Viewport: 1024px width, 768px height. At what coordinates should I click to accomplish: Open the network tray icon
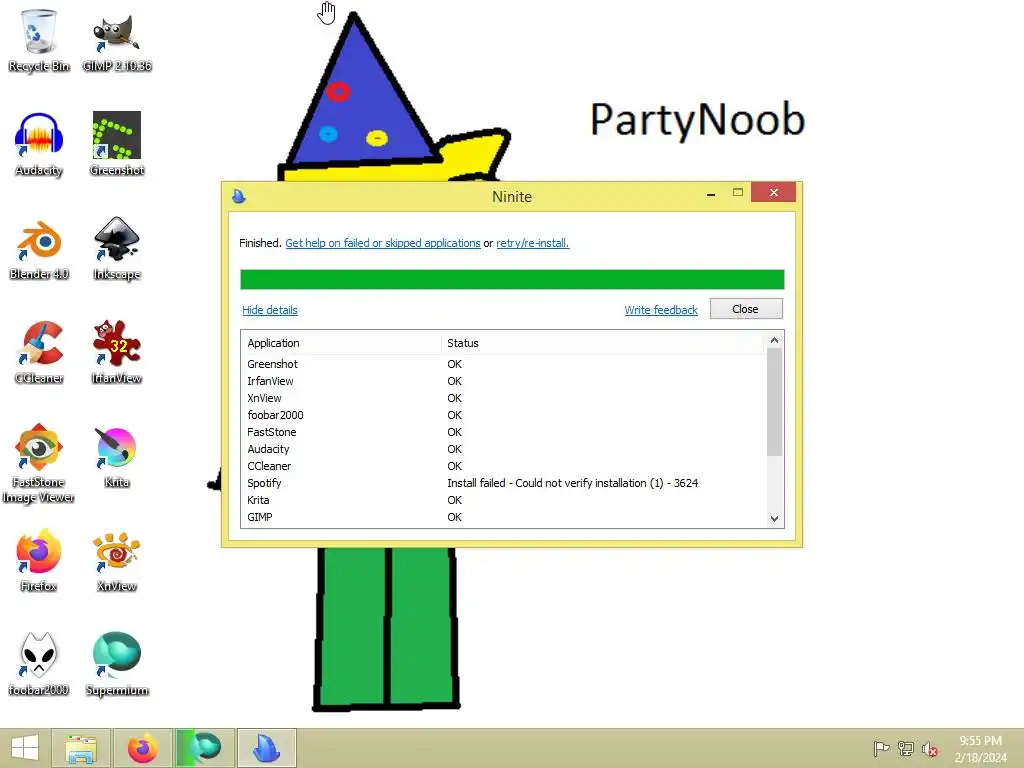click(x=906, y=748)
